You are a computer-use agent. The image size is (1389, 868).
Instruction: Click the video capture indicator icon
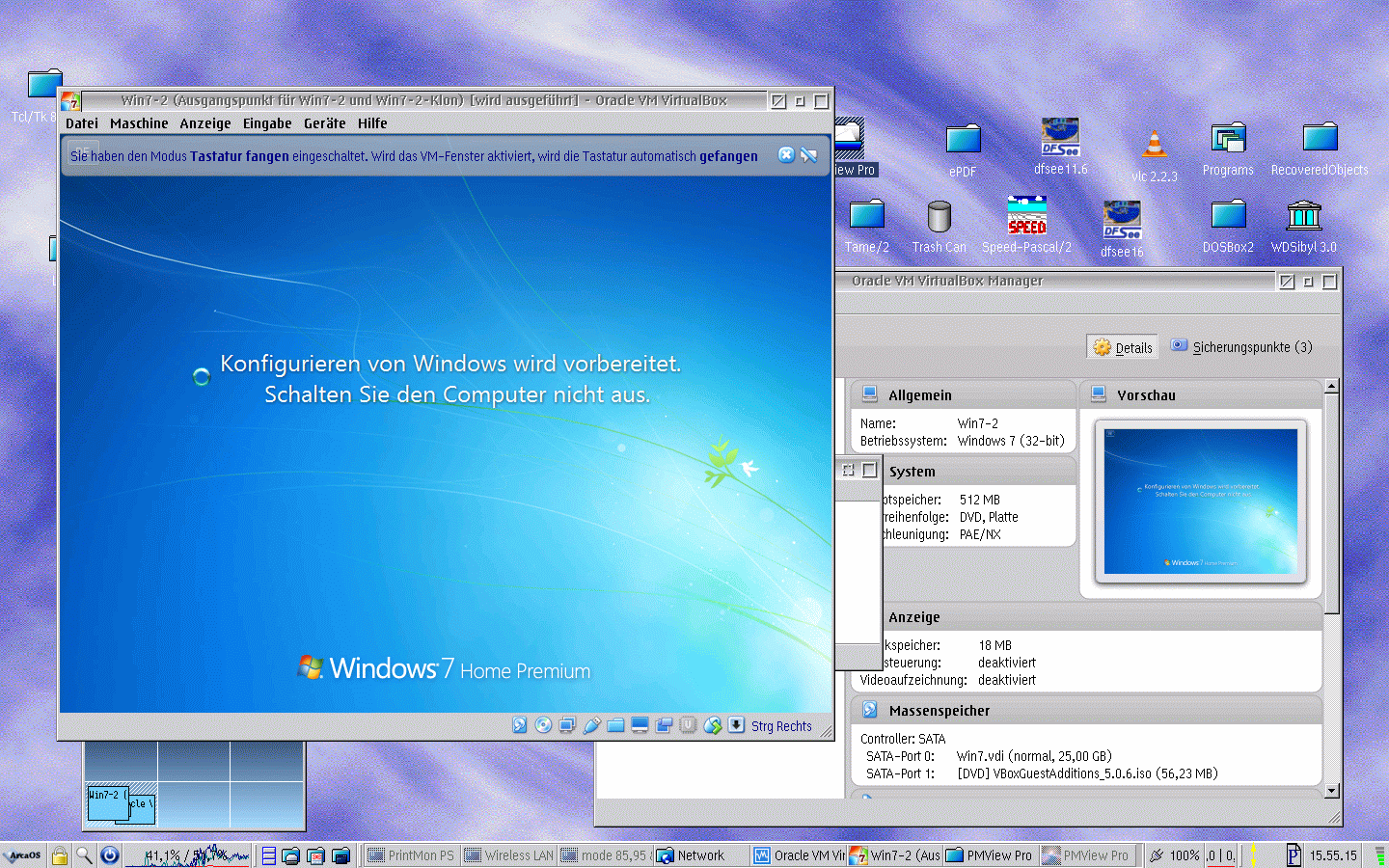664,725
